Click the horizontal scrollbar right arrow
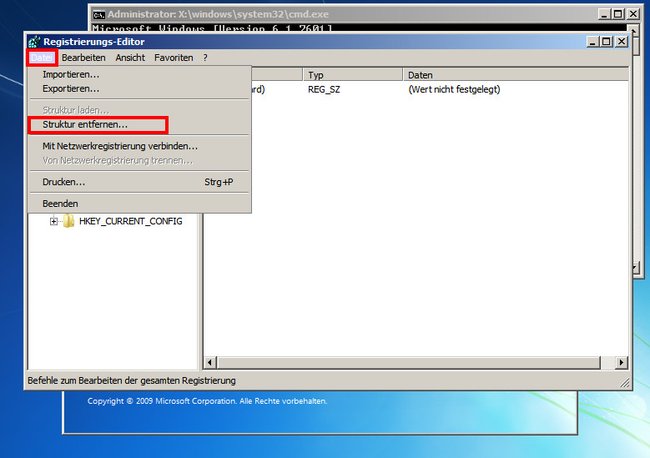The height and width of the screenshot is (458, 650). tap(621, 363)
